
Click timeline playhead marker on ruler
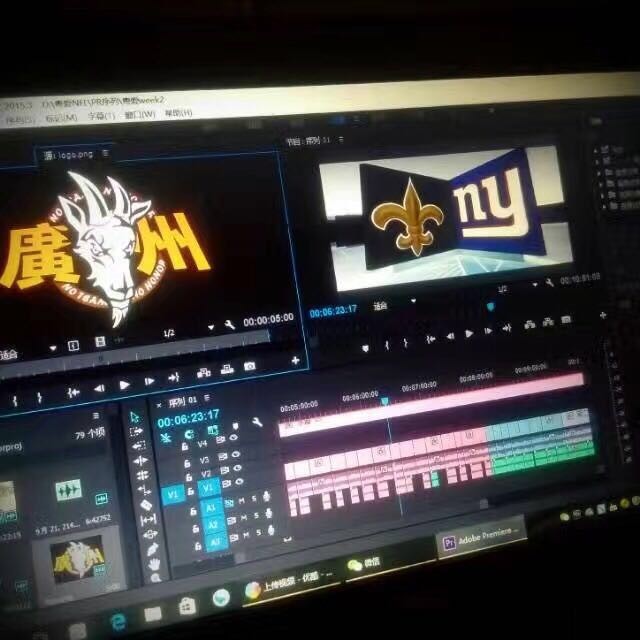[384, 401]
